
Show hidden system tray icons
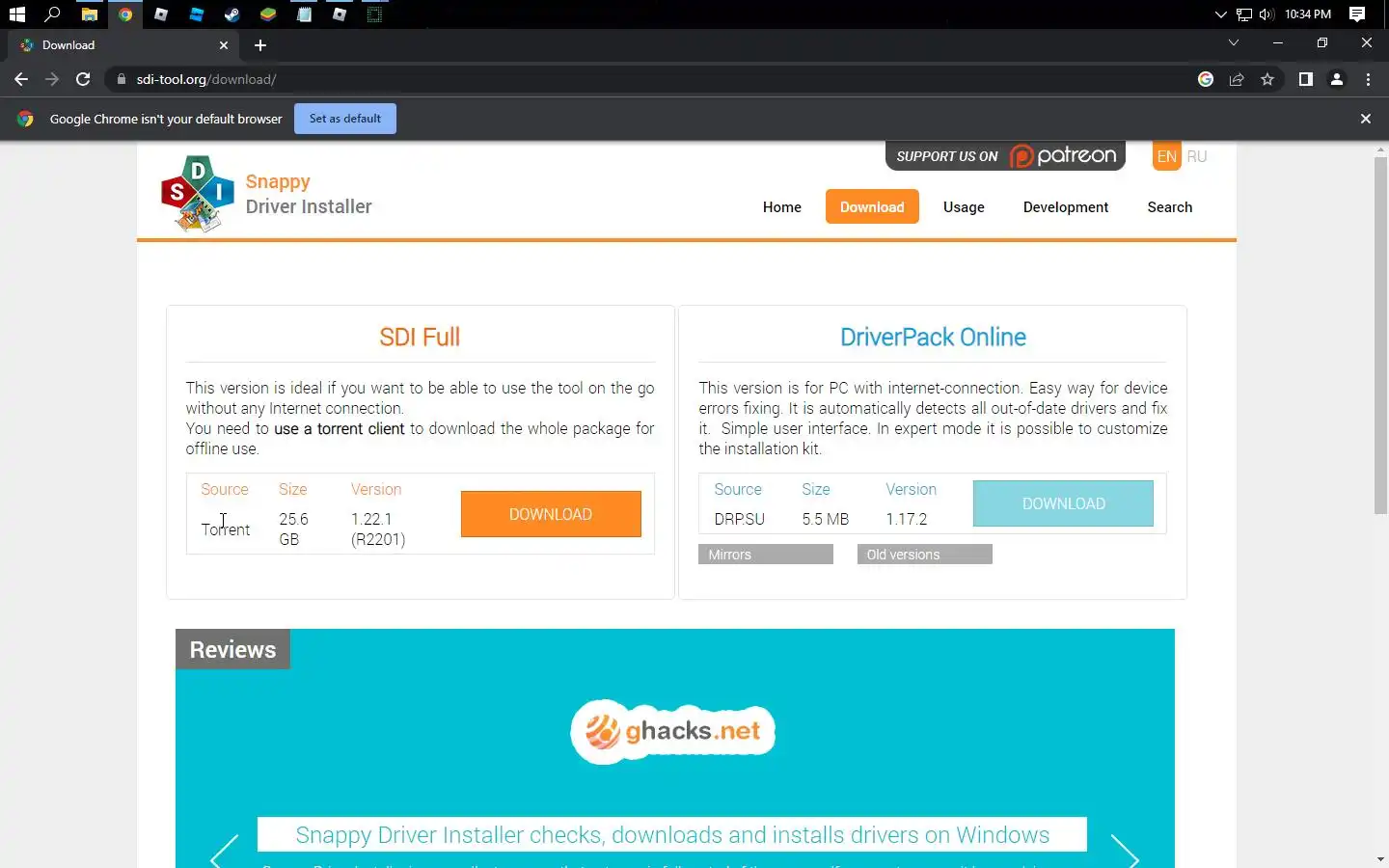1220,14
